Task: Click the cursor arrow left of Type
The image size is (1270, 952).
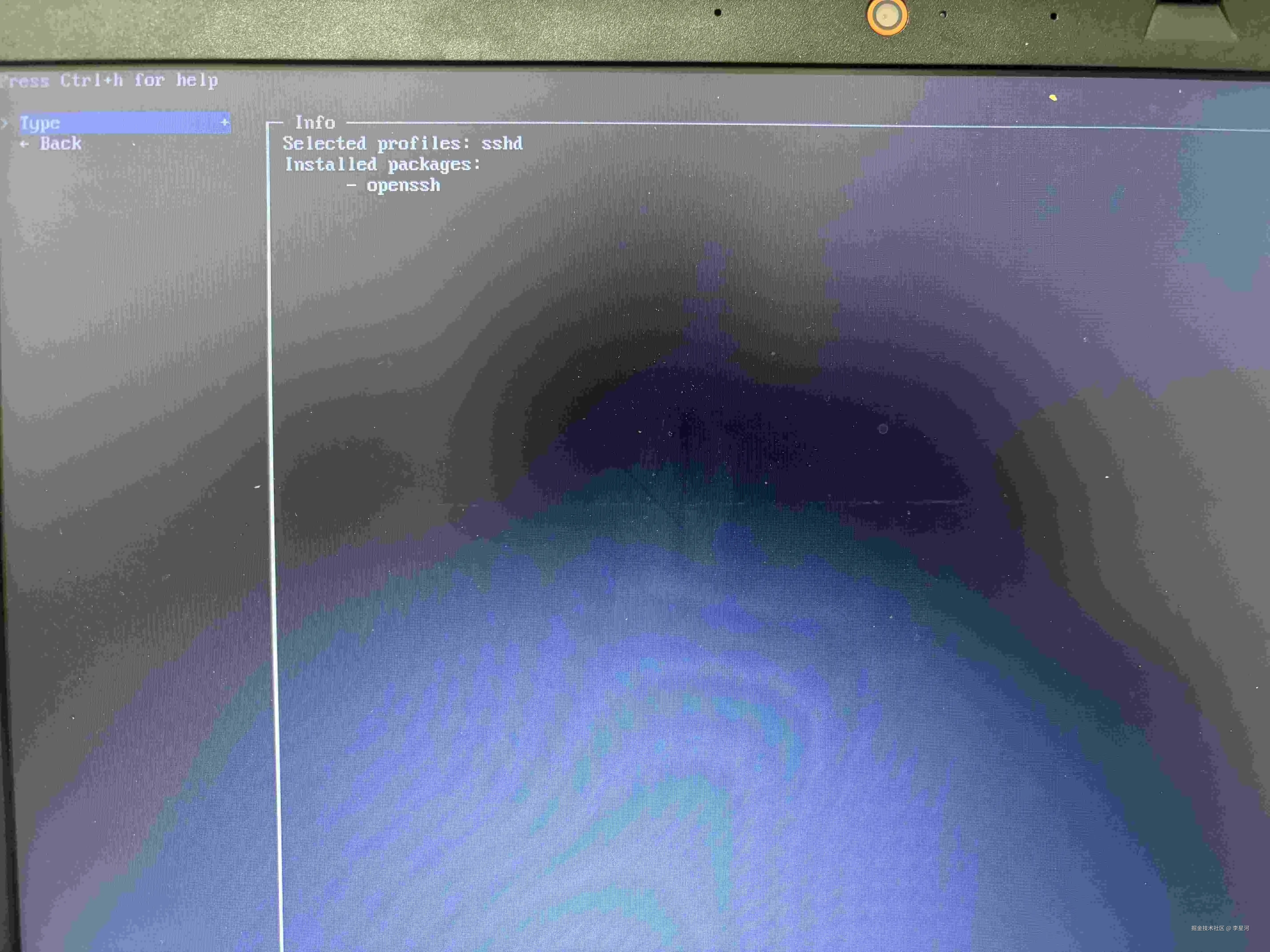Action: (4, 123)
